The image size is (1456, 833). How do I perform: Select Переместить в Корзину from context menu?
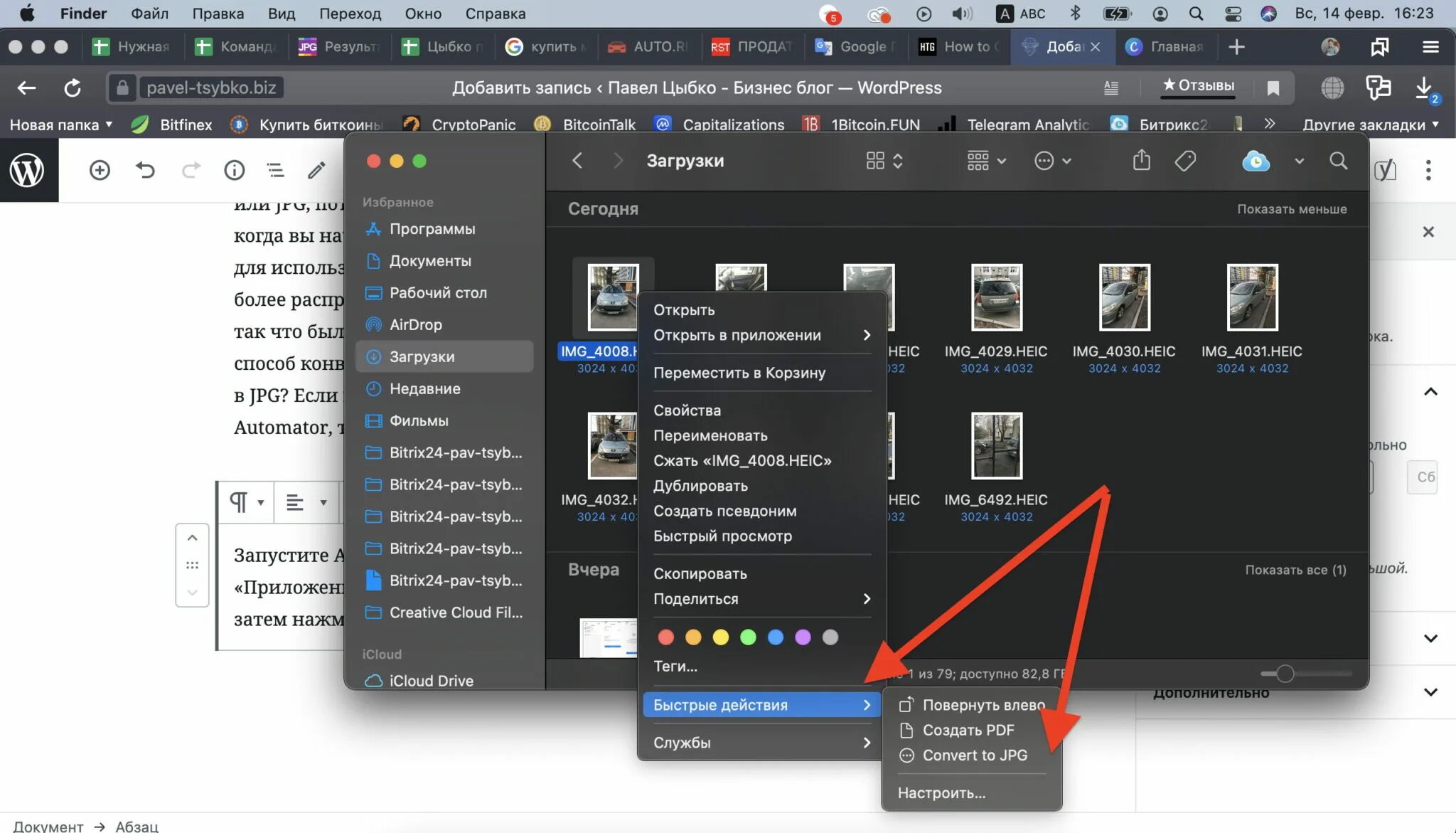pos(739,373)
